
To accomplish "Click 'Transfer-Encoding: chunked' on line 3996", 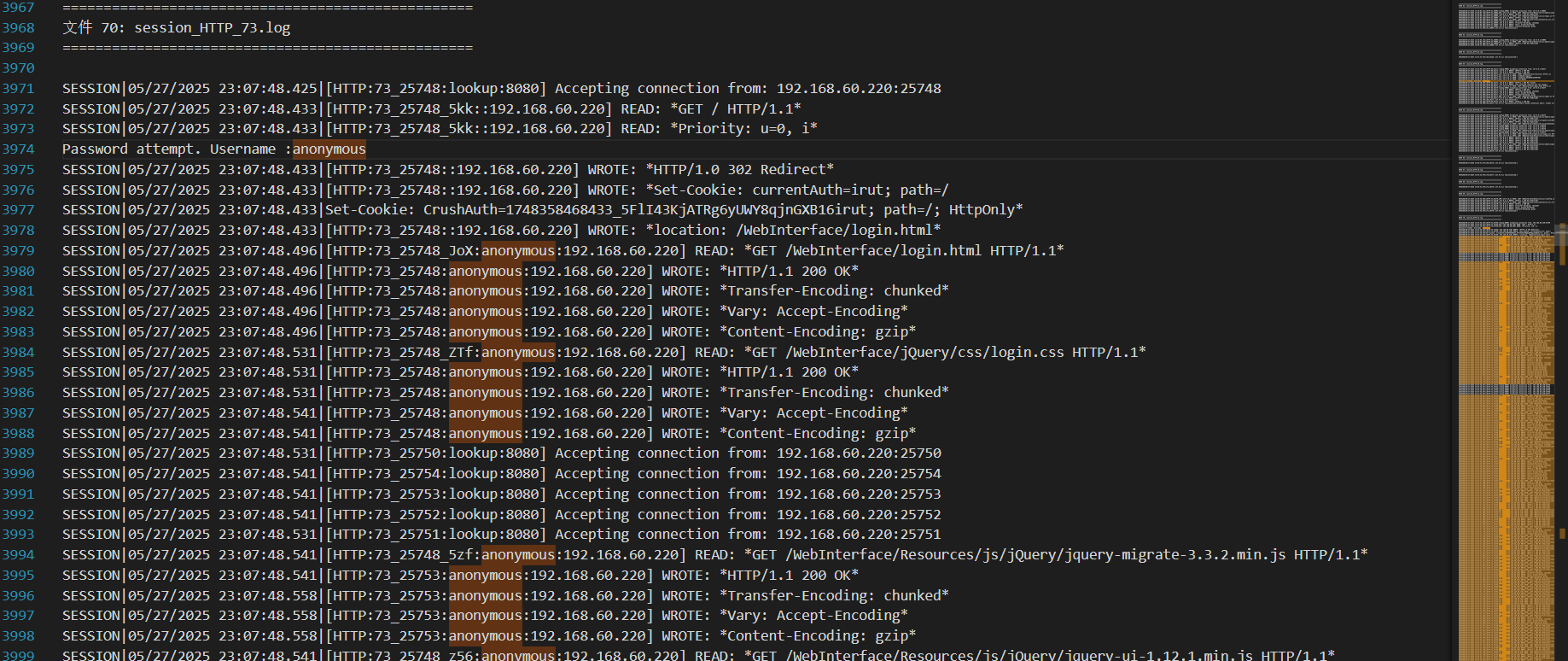I will click(834, 596).
